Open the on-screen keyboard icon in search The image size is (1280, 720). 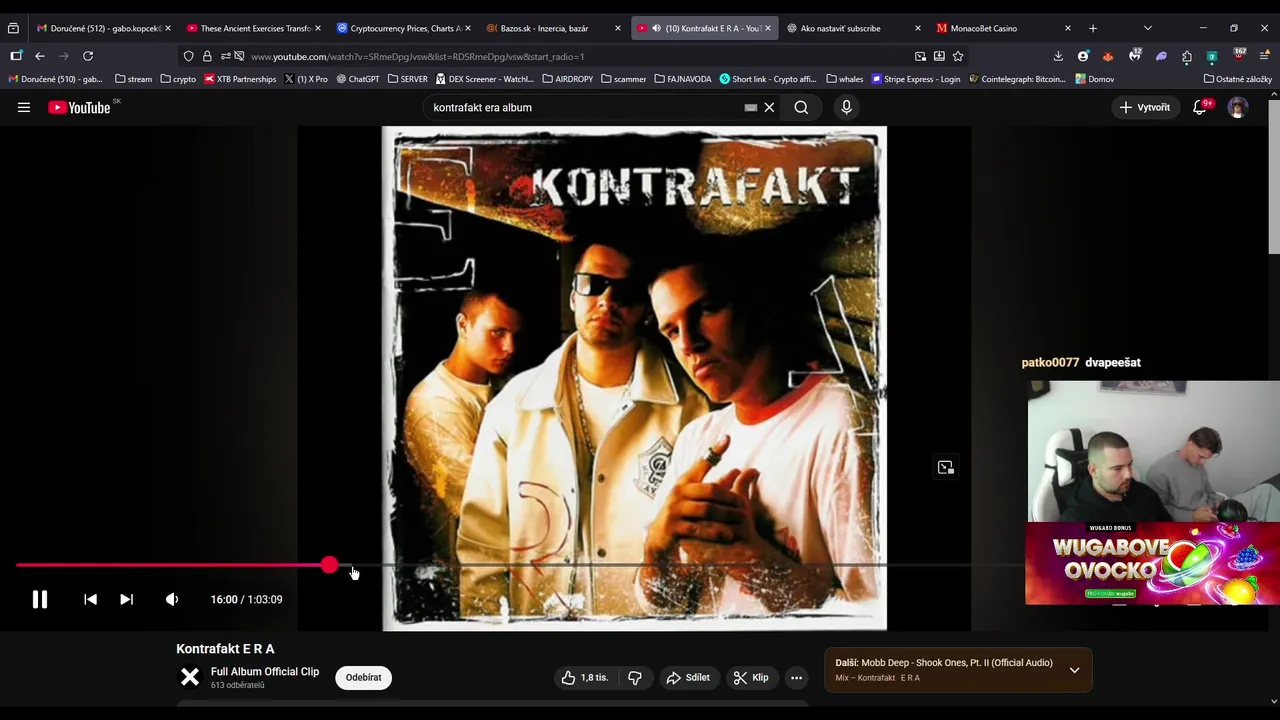tap(750, 107)
